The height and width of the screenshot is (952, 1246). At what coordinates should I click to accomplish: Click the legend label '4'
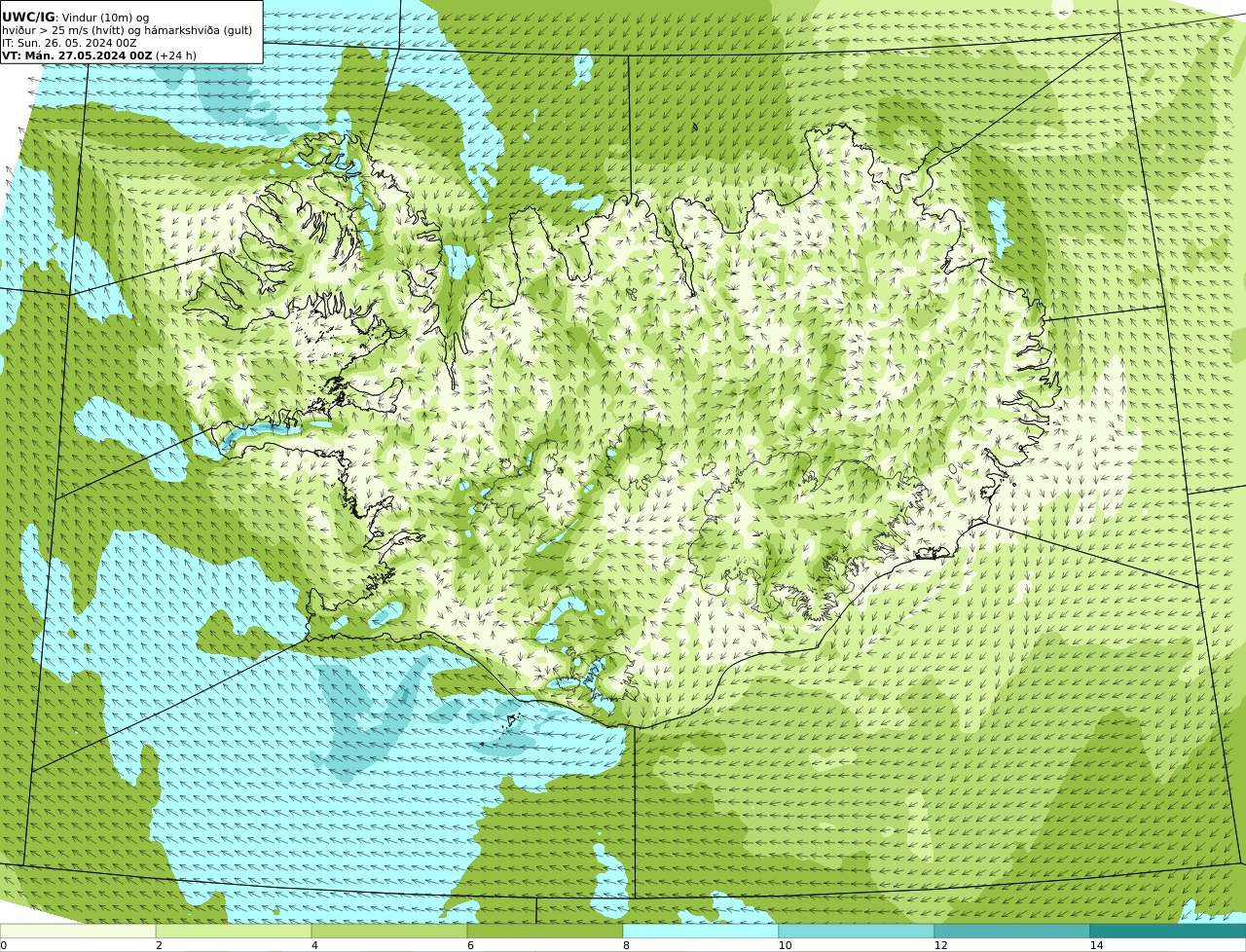(314, 945)
